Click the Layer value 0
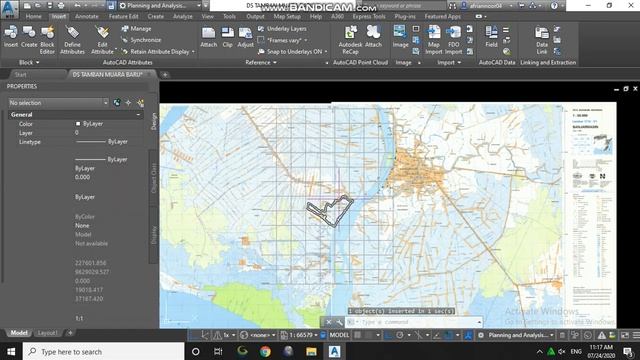This screenshot has height=360, width=640. [x=77, y=133]
